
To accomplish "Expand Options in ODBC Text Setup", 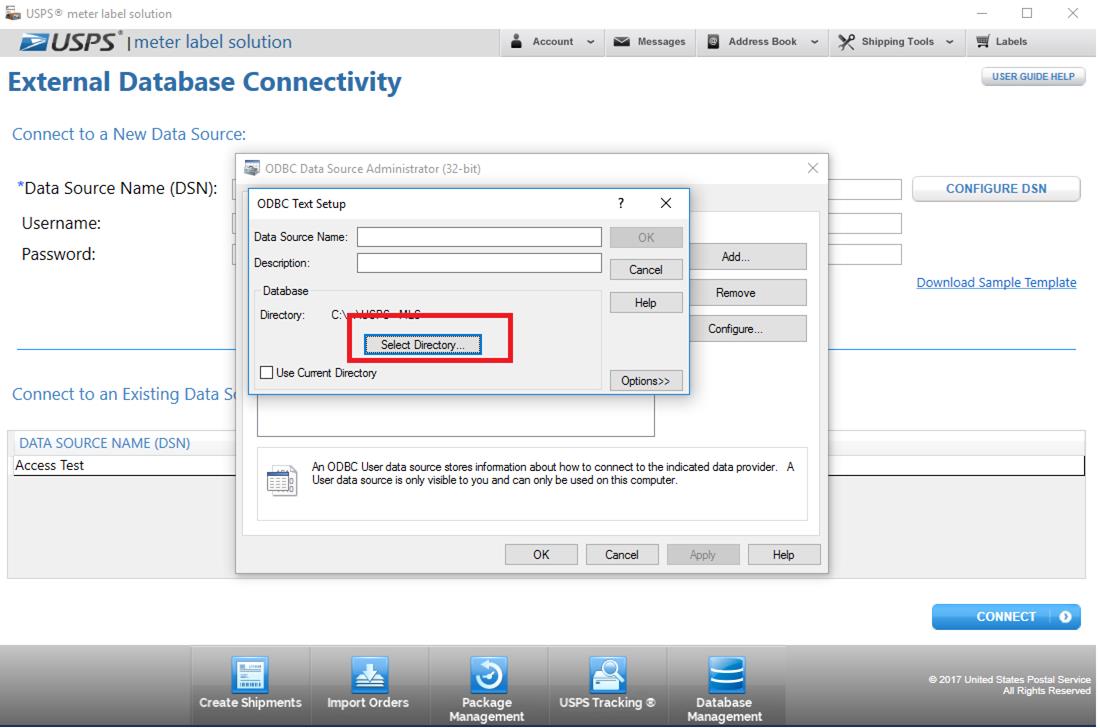I will 645,381.
